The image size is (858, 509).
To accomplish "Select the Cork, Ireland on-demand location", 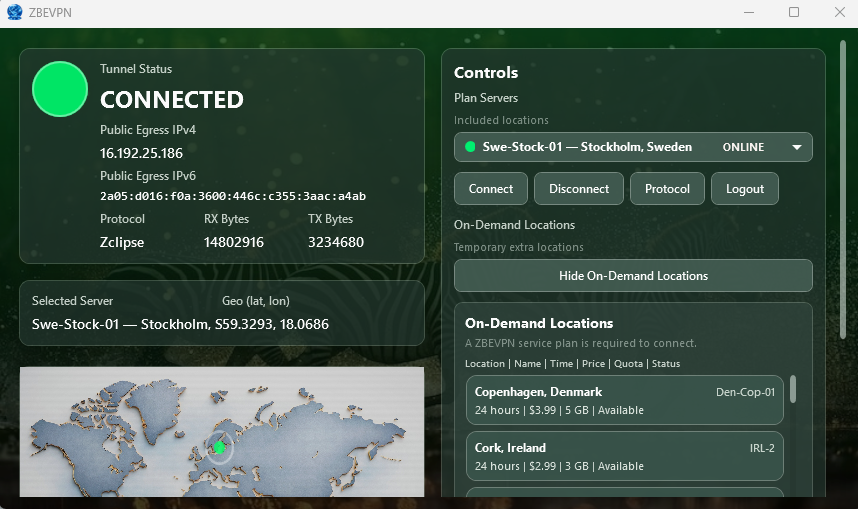I will click(625, 456).
